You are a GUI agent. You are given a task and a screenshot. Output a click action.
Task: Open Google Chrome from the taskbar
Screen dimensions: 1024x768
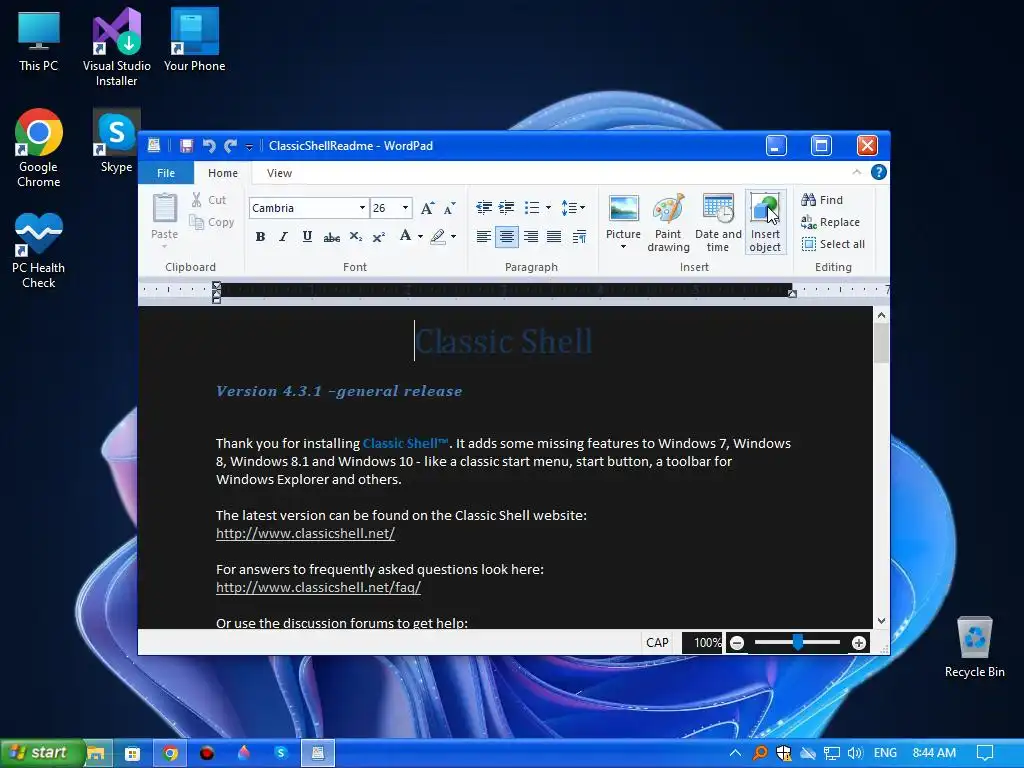click(170, 754)
